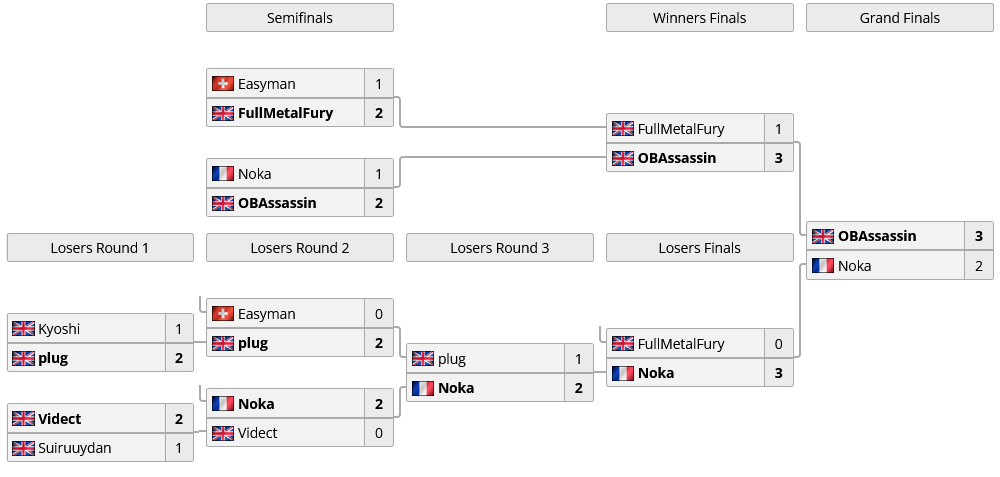Select the Losers Round 1 header
1000x477 pixels.
(100, 248)
